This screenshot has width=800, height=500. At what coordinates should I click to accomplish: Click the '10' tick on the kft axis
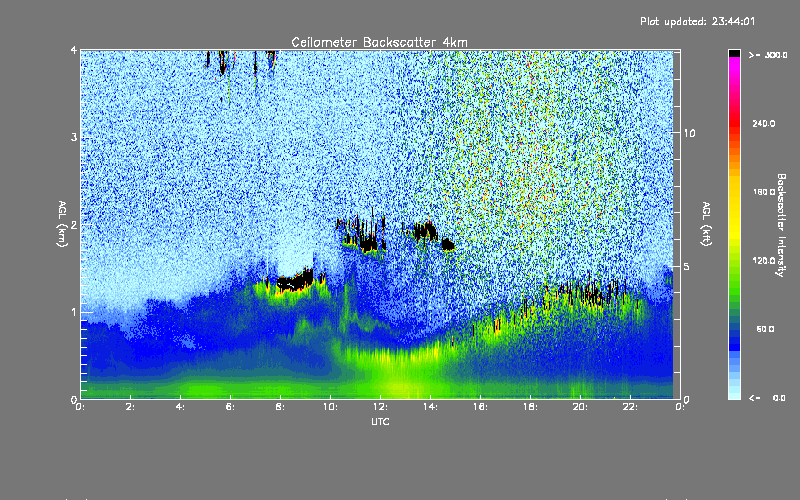[689, 133]
